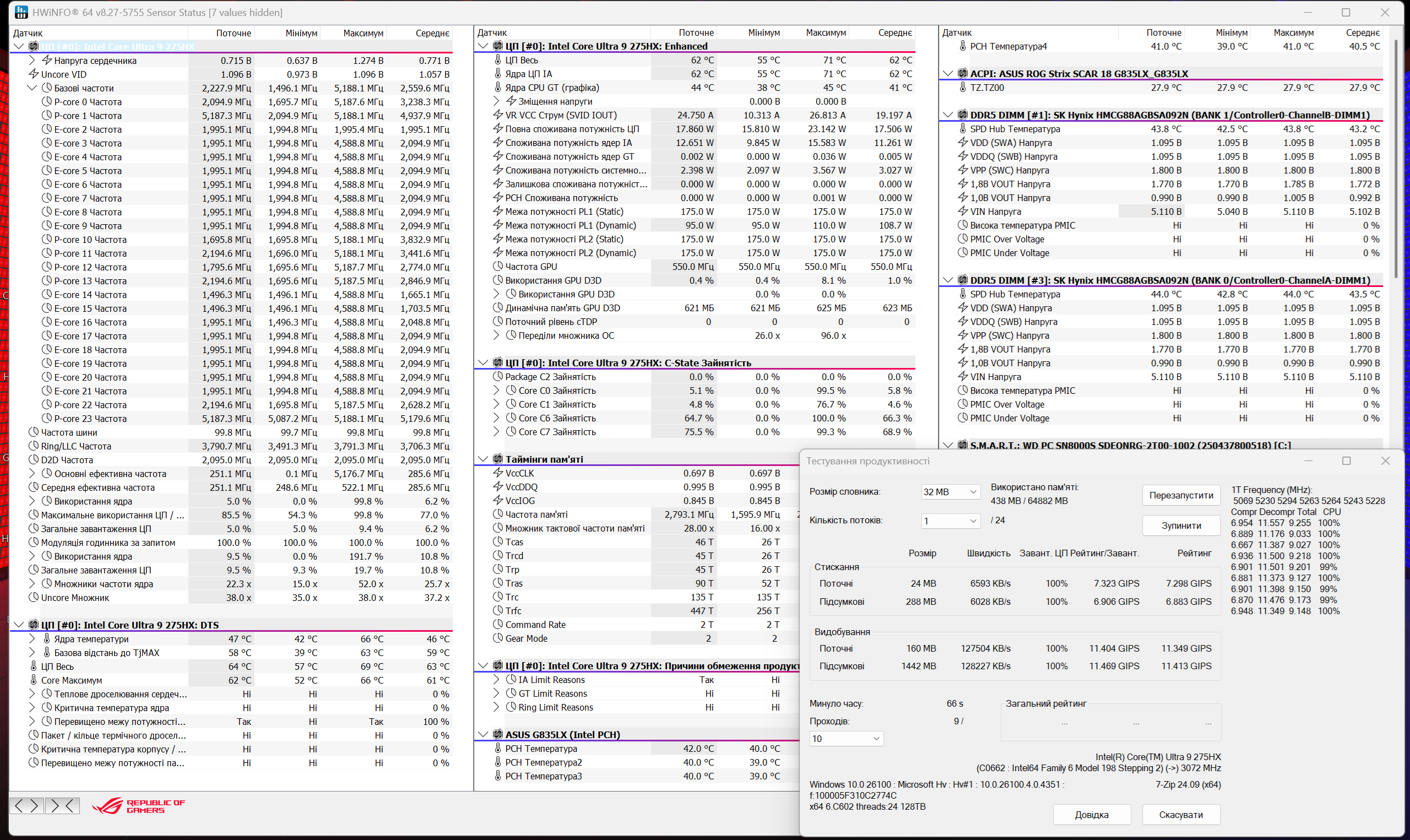Click the Republic of Gamers logo

pos(139,806)
